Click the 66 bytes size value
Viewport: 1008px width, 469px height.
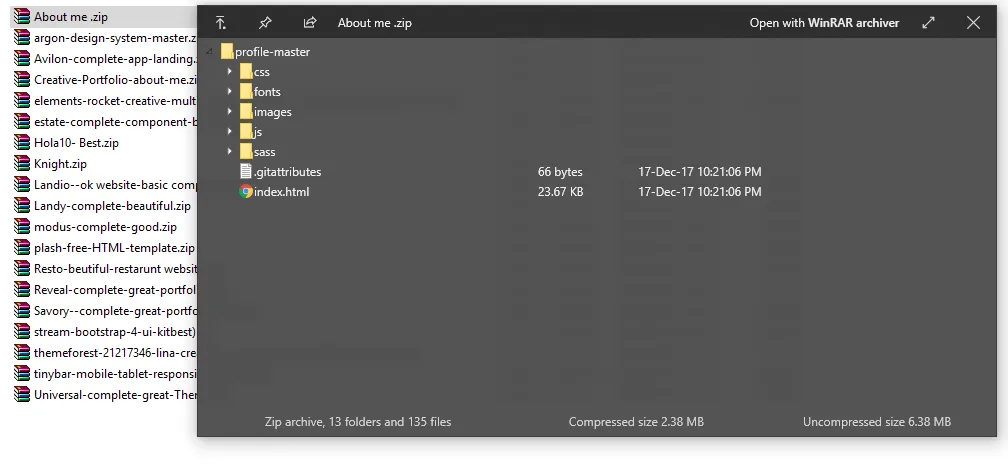(560, 172)
